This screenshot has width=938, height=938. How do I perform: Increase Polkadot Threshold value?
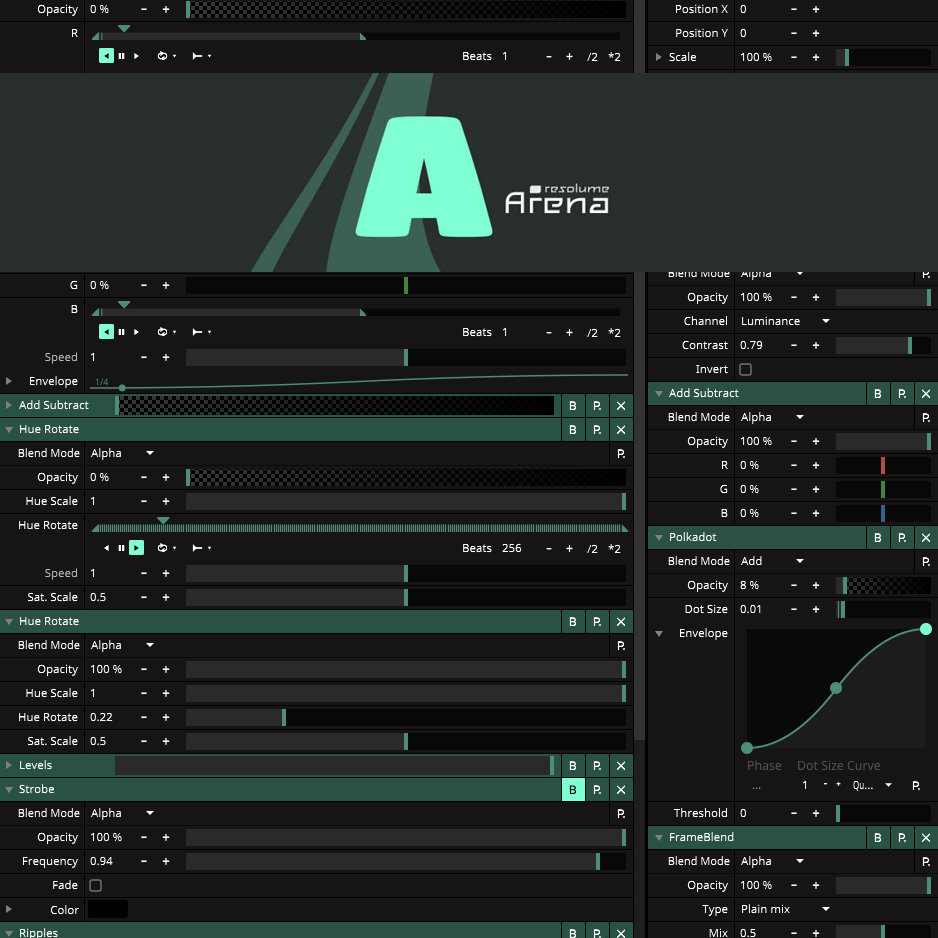(x=816, y=814)
